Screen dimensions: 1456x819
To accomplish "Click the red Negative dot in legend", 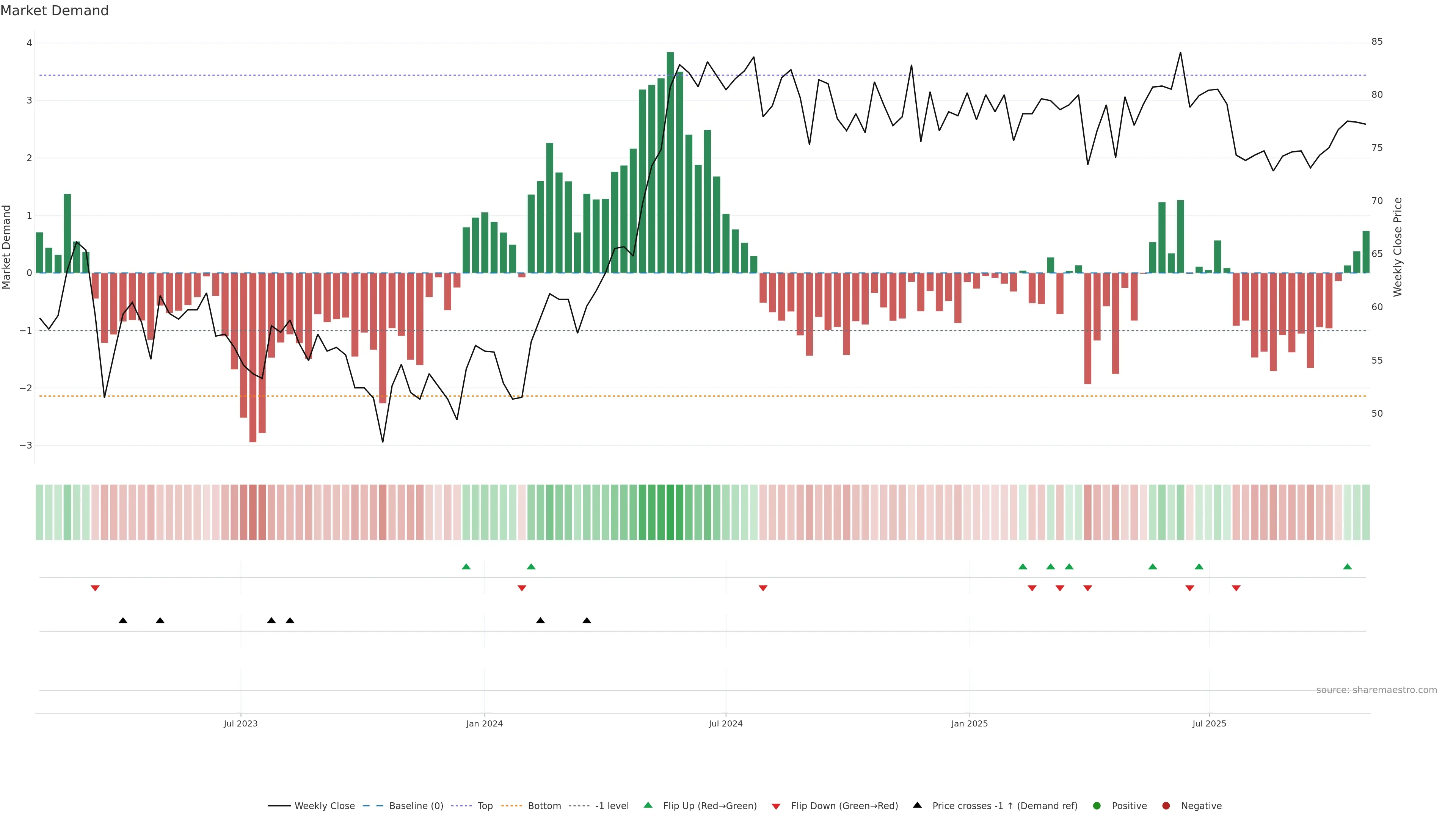I will point(1166,805).
